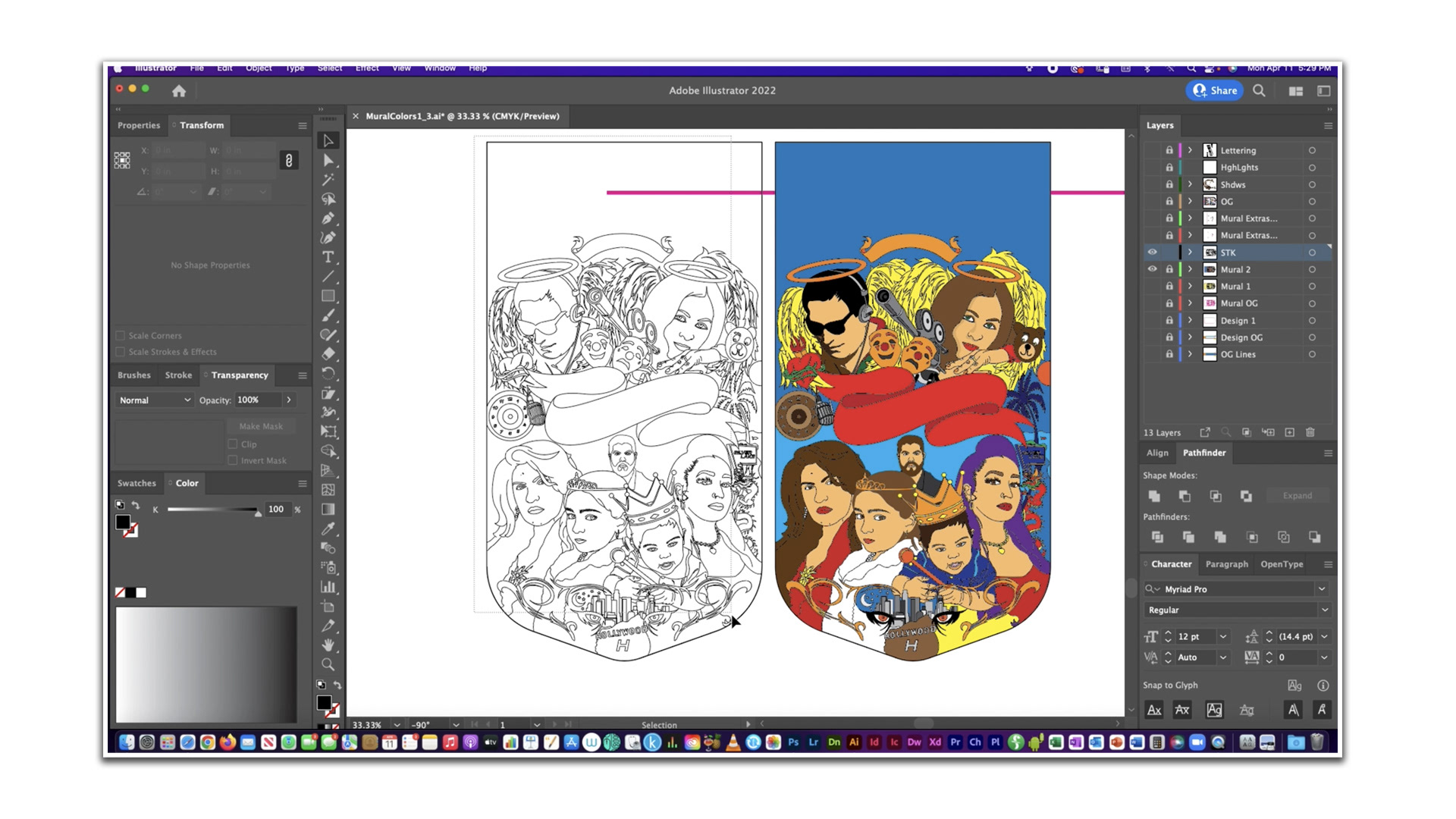Delete selection with Layers trash icon

point(1310,432)
